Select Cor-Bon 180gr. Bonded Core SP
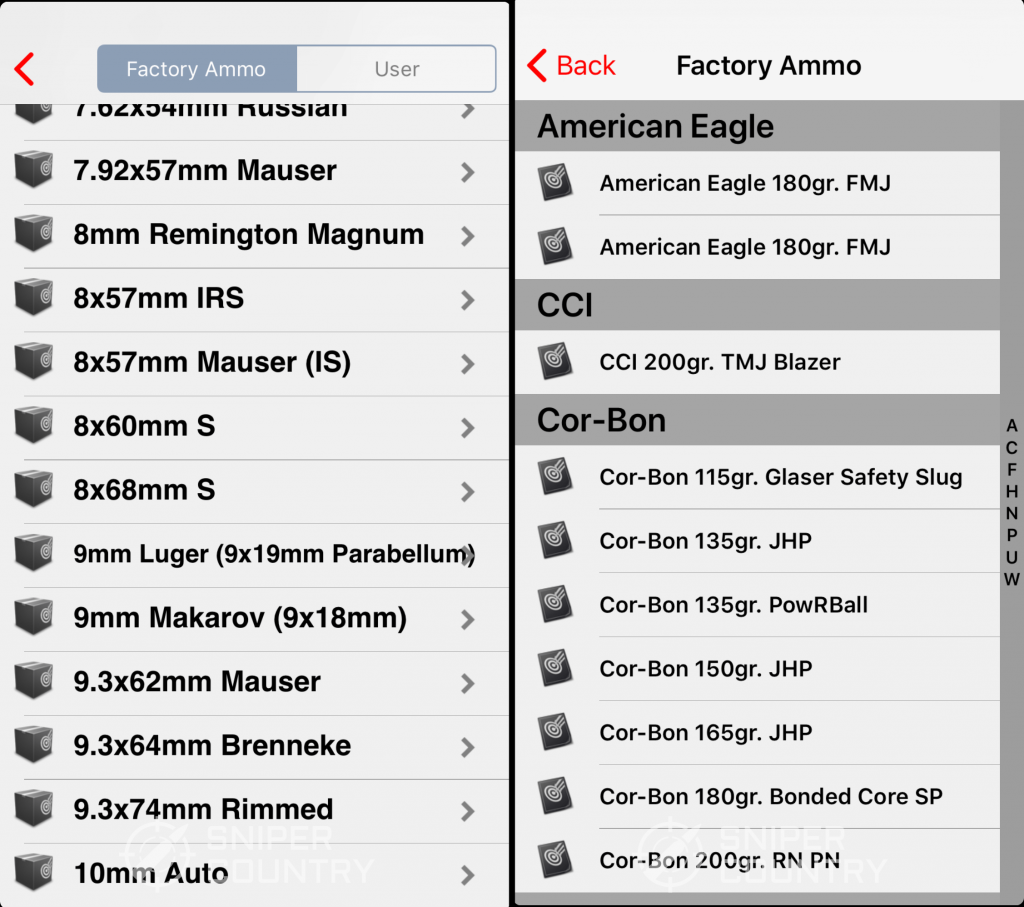The width and height of the screenshot is (1024, 907). pos(758,797)
